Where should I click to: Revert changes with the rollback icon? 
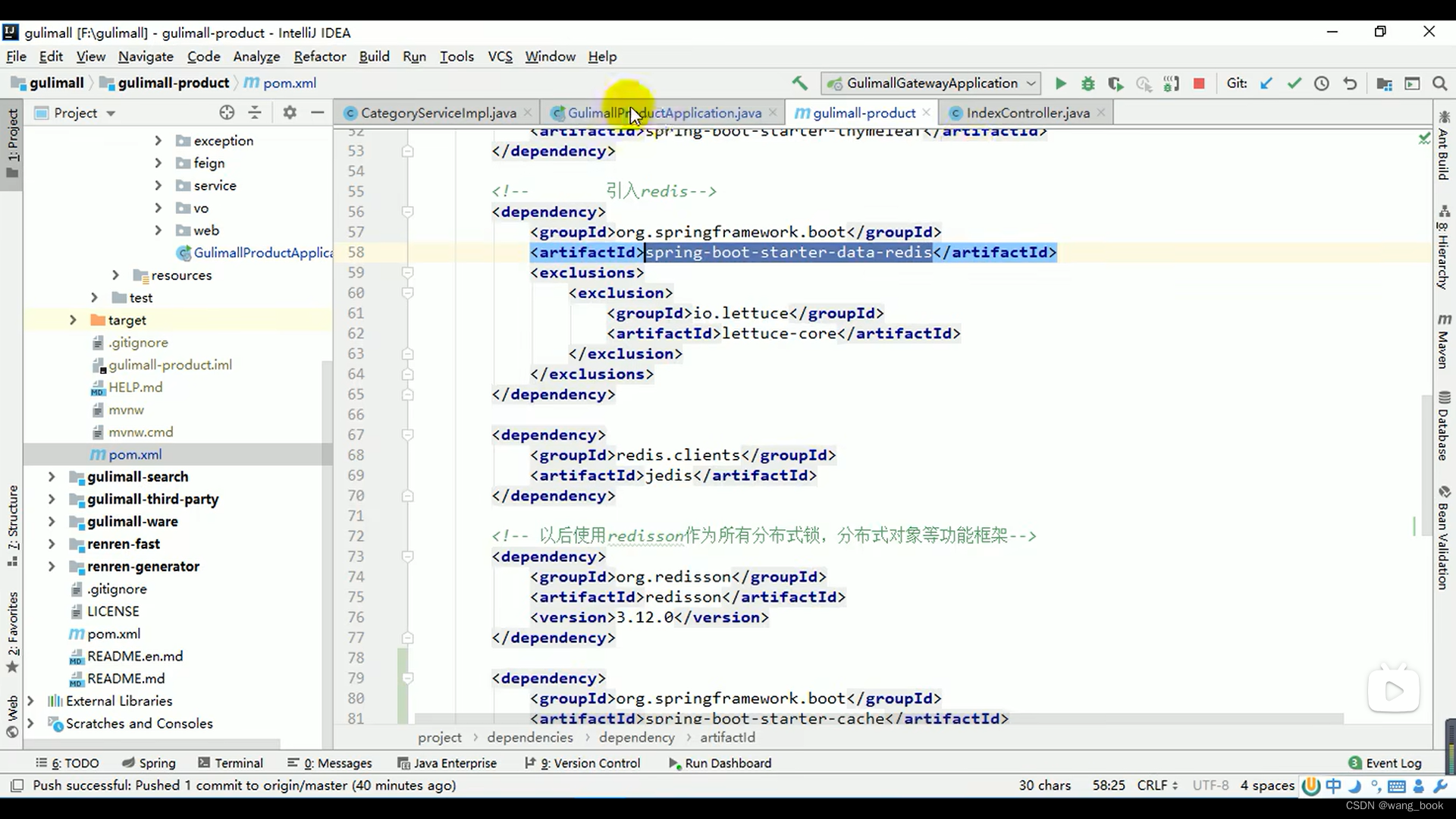(1350, 83)
